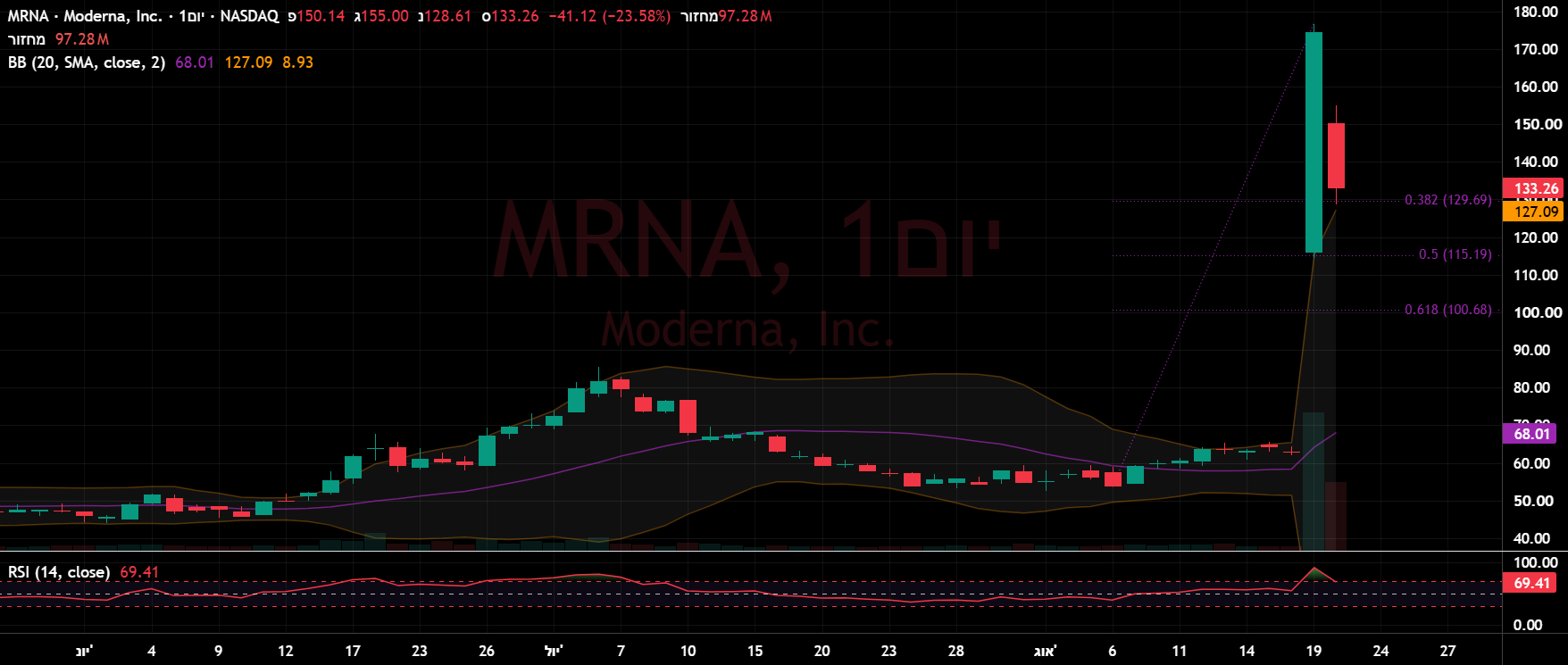
Task: Click the date 6 on the time axis
Action: (x=1113, y=651)
